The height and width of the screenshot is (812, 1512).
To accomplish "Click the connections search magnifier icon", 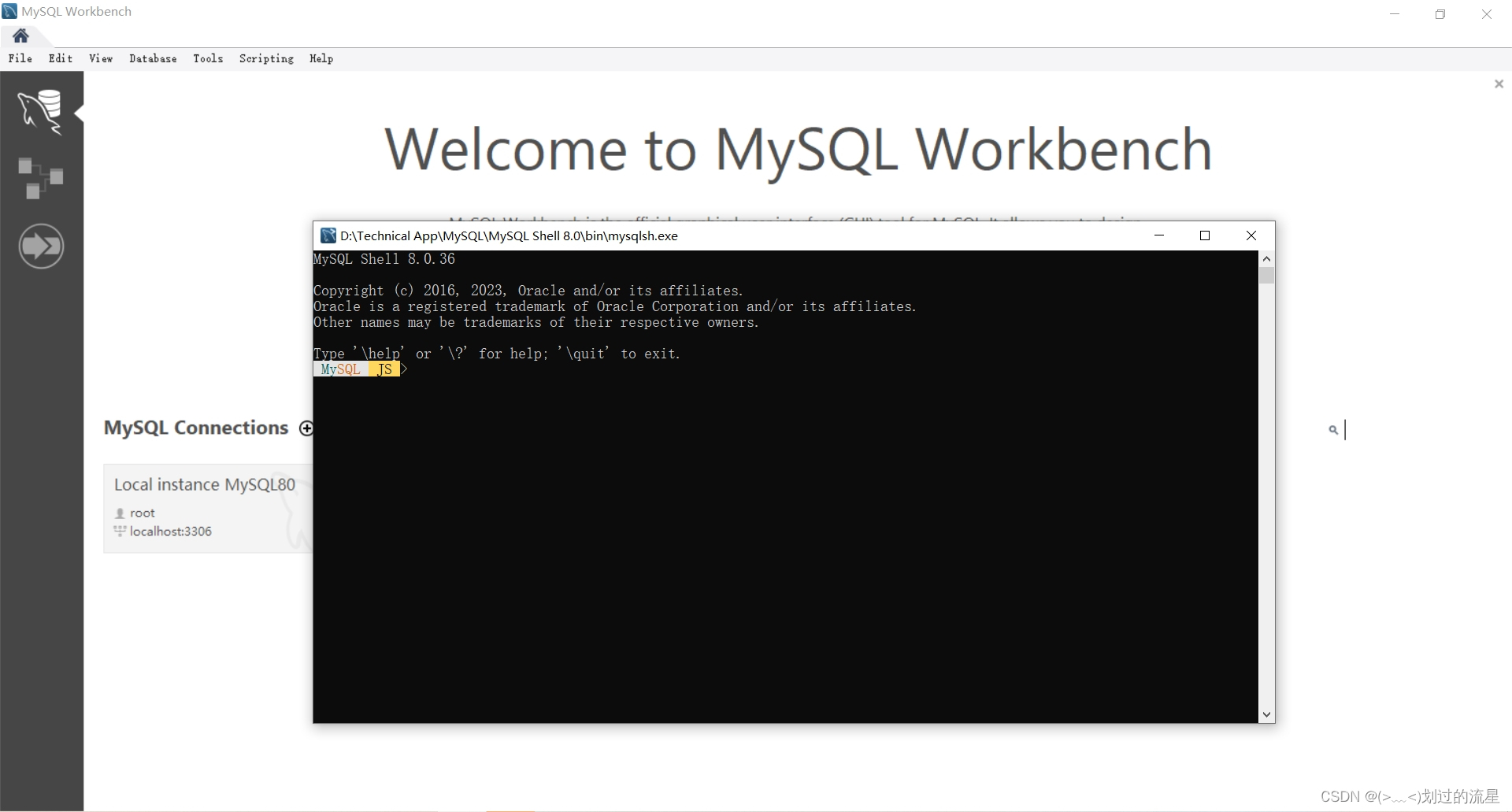I will [1333, 430].
